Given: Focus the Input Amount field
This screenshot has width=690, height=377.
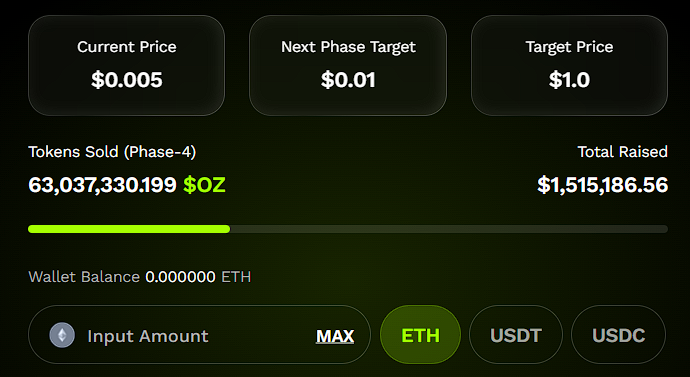Looking at the screenshot, I should click(199, 335).
